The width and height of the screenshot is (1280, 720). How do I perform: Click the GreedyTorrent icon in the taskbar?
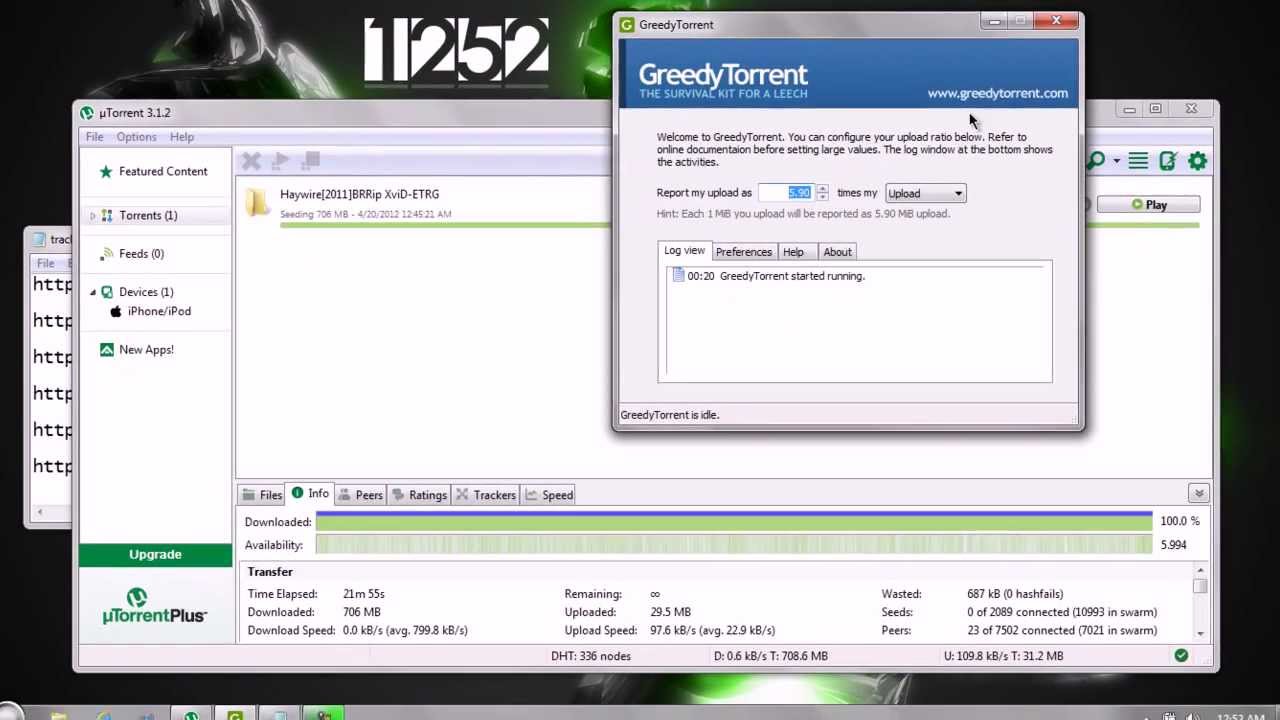(x=234, y=715)
